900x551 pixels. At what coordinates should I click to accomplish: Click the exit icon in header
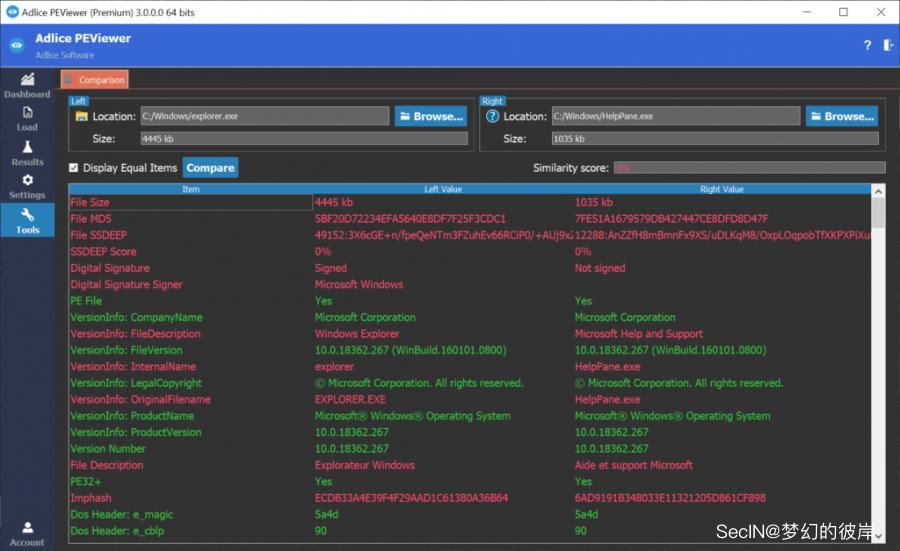tap(888, 45)
